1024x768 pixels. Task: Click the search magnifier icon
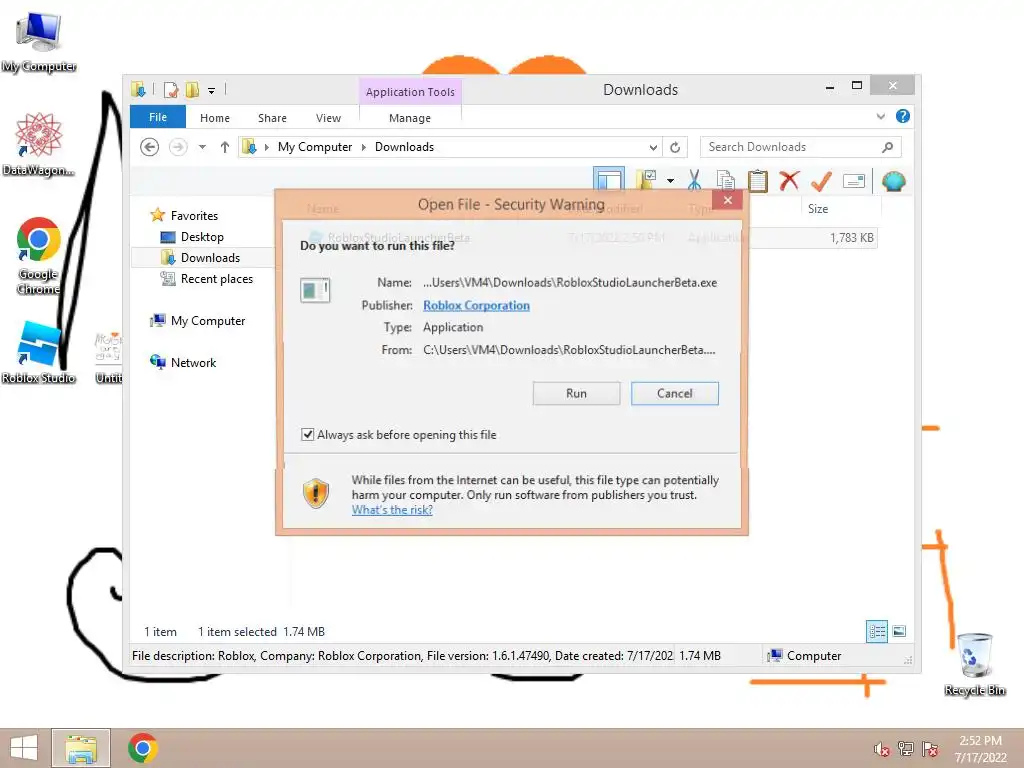click(888, 147)
